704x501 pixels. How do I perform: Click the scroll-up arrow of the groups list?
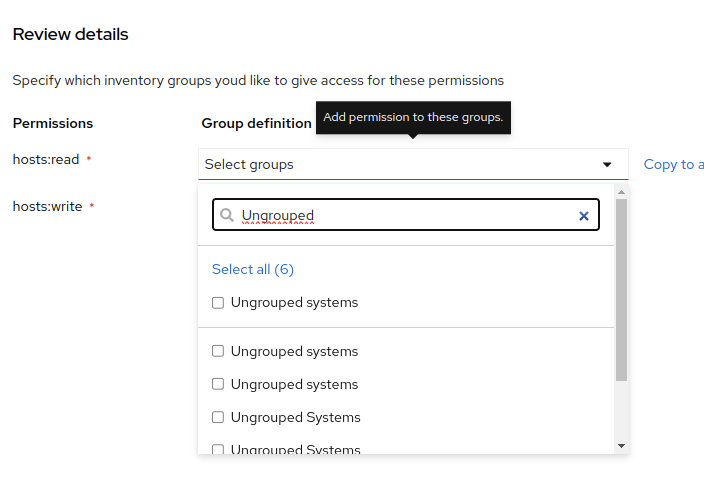tap(621, 191)
